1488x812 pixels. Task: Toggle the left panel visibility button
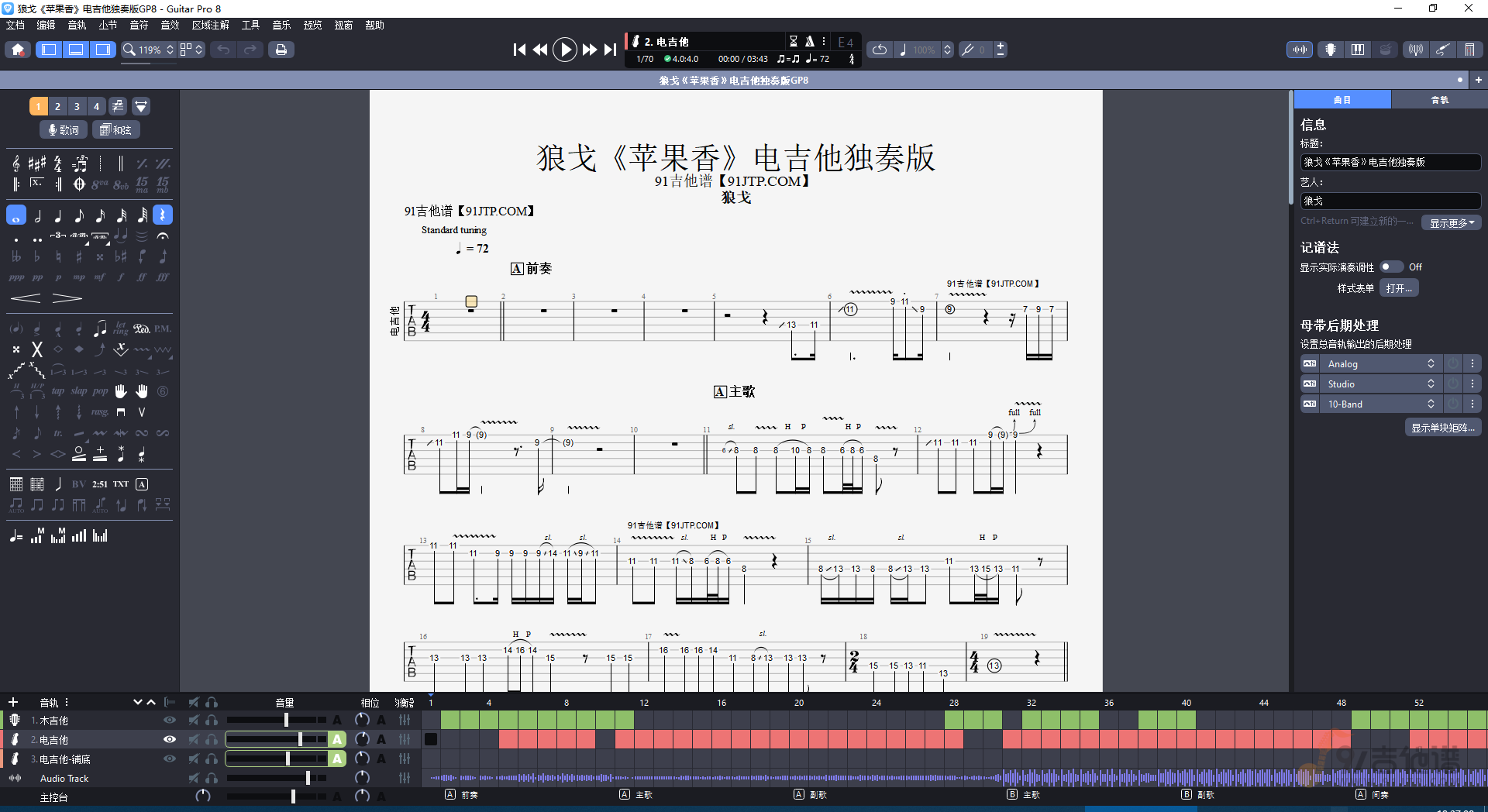pos(49,50)
